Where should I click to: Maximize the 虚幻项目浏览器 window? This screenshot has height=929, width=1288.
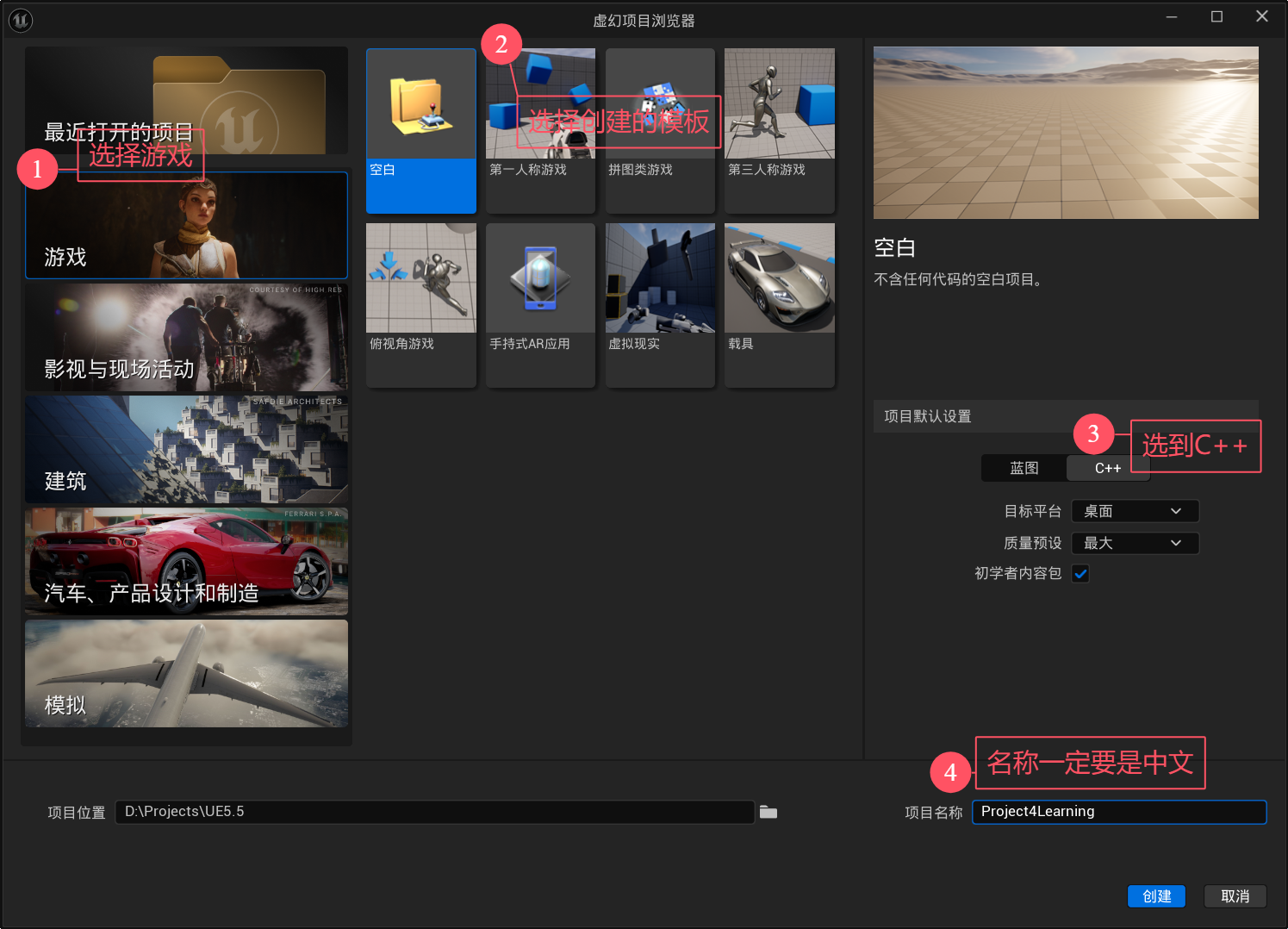pos(1216,17)
